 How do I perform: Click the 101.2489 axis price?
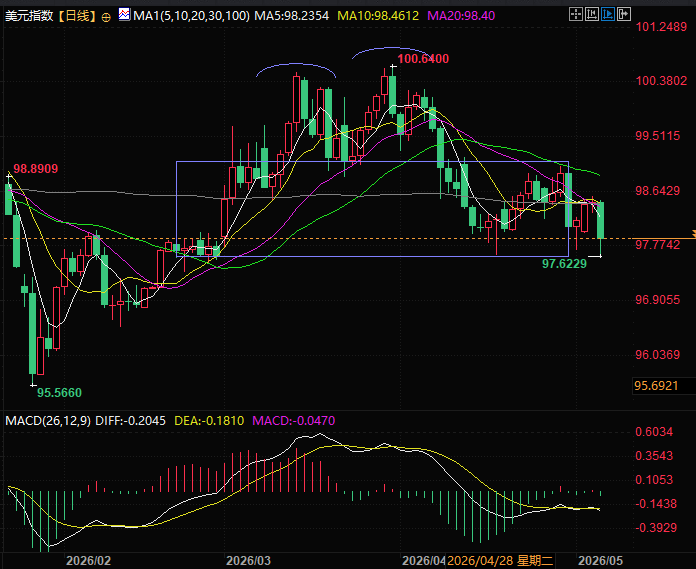[x=661, y=27]
